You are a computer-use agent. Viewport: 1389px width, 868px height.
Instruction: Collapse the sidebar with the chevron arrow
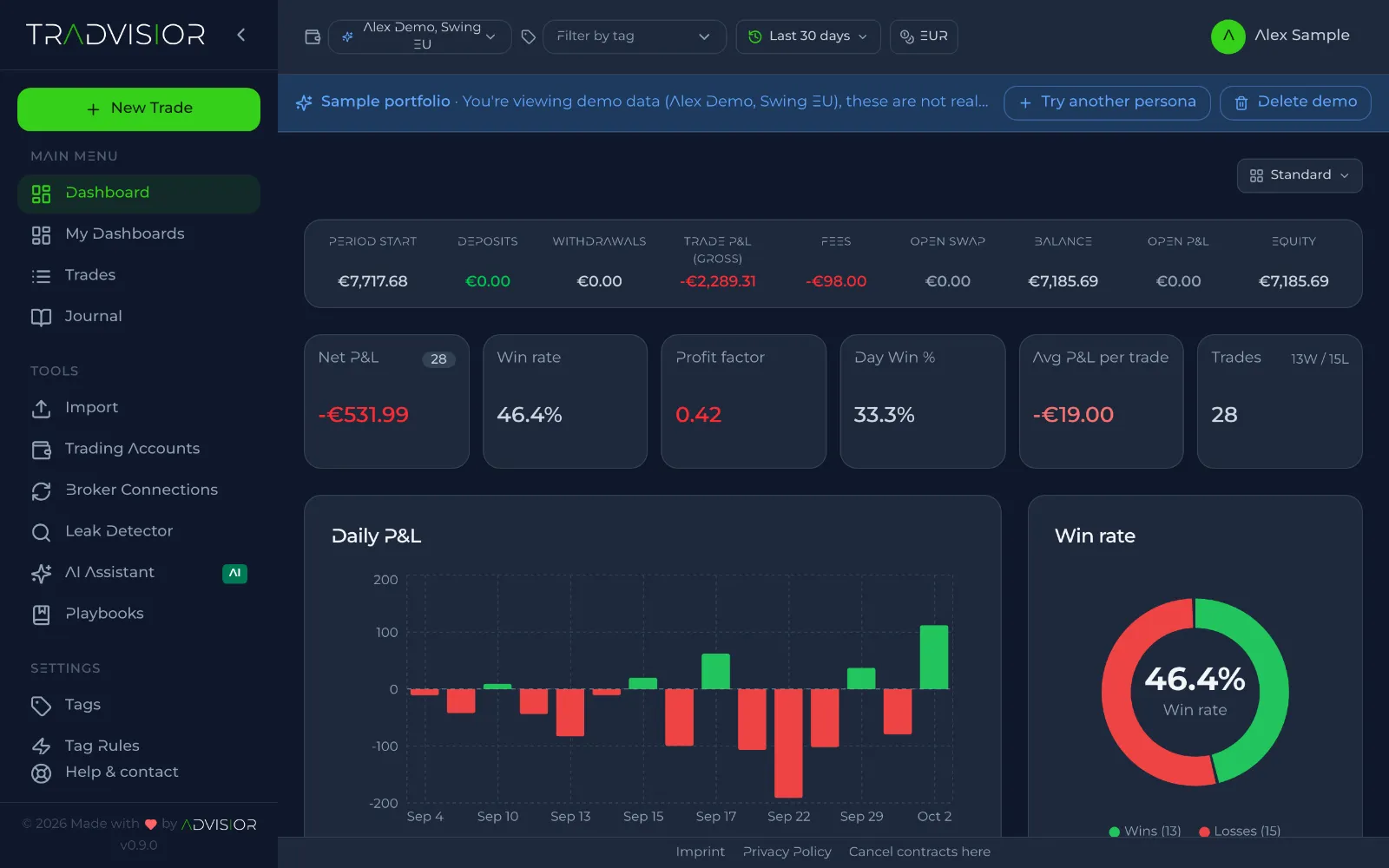pos(241,35)
